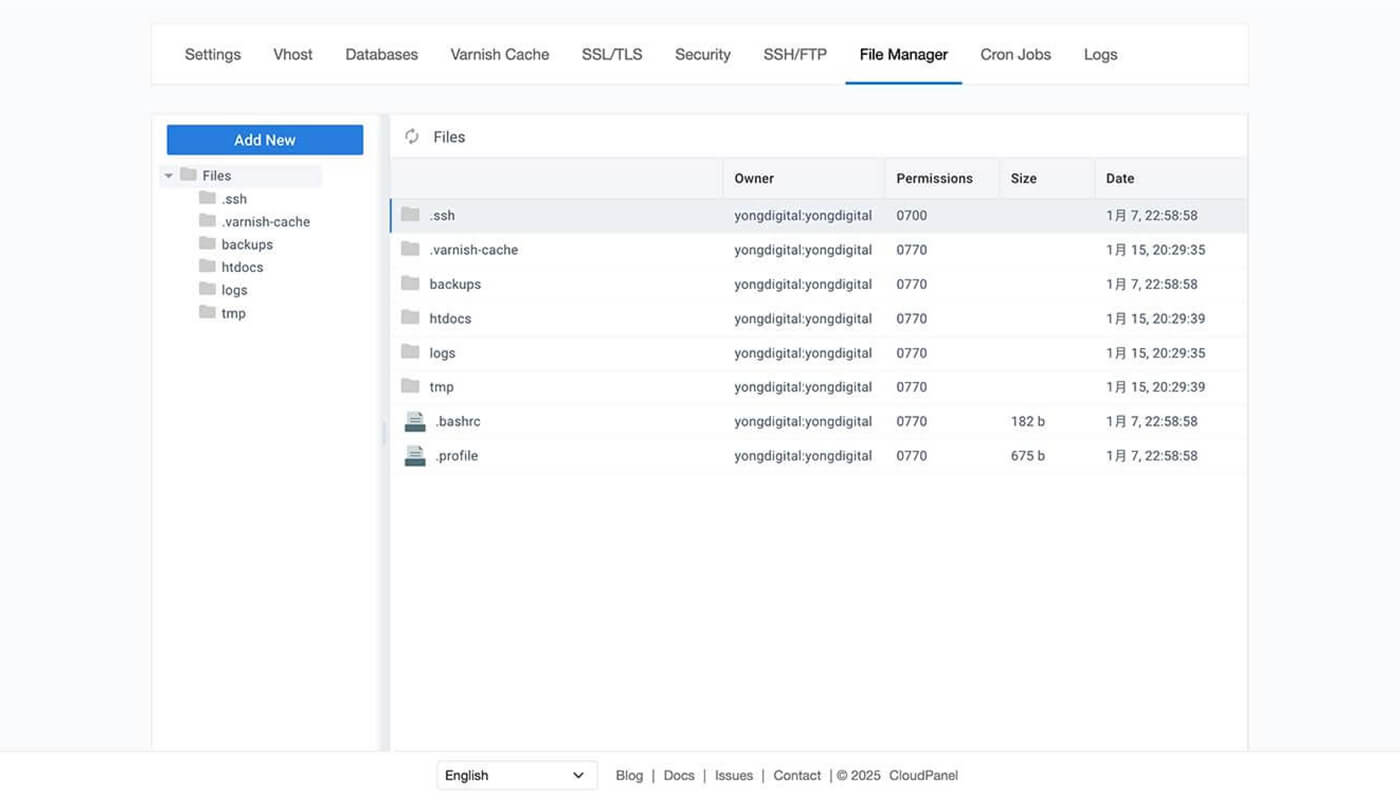Switch to the Cron Jobs tab
Image resolution: width=1400 pixels, height=800 pixels.
pyautogui.click(x=1015, y=55)
